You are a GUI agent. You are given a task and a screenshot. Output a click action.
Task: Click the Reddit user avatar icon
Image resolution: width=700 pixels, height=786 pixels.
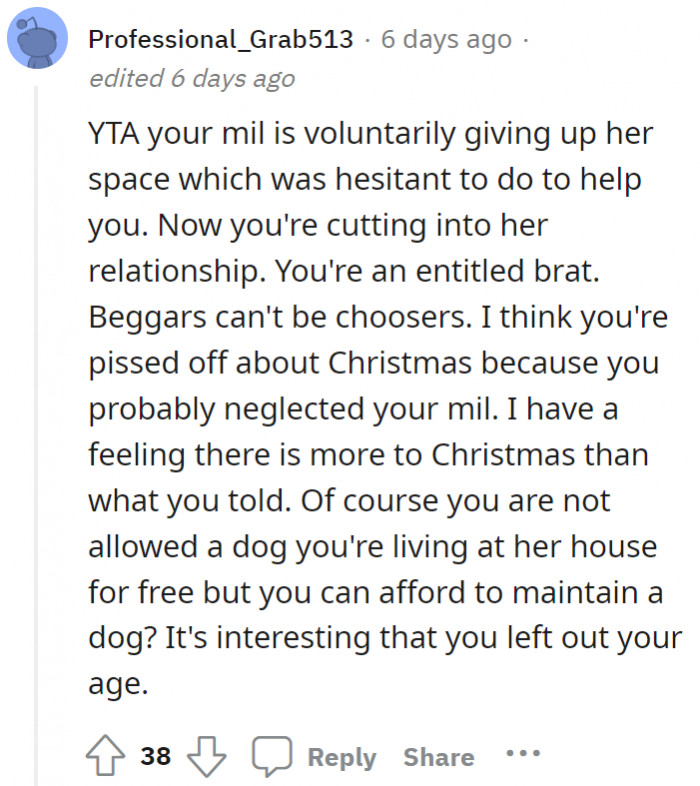point(39,42)
